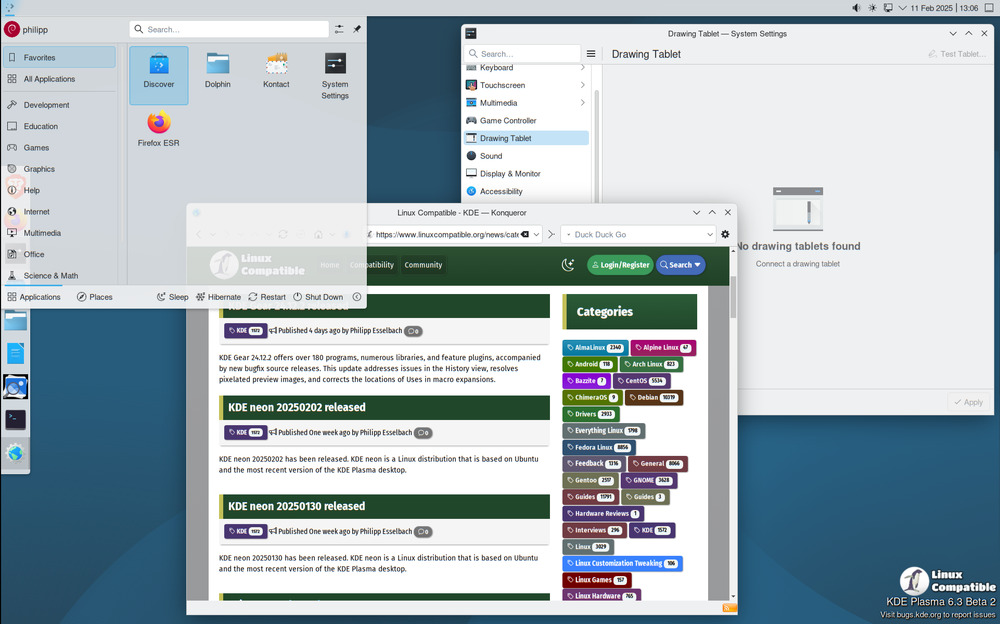Image resolution: width=1000 pixels, height=624 pixels.
Task: Open the website Search dropdown button
Action: (x=680, y=265)
